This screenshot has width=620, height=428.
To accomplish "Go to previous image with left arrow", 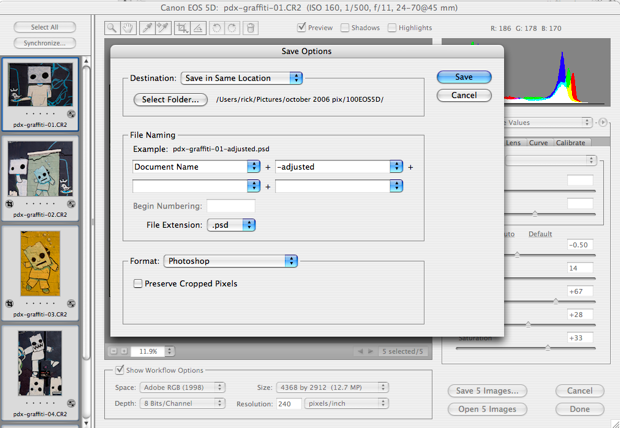I will coord(360,351).
